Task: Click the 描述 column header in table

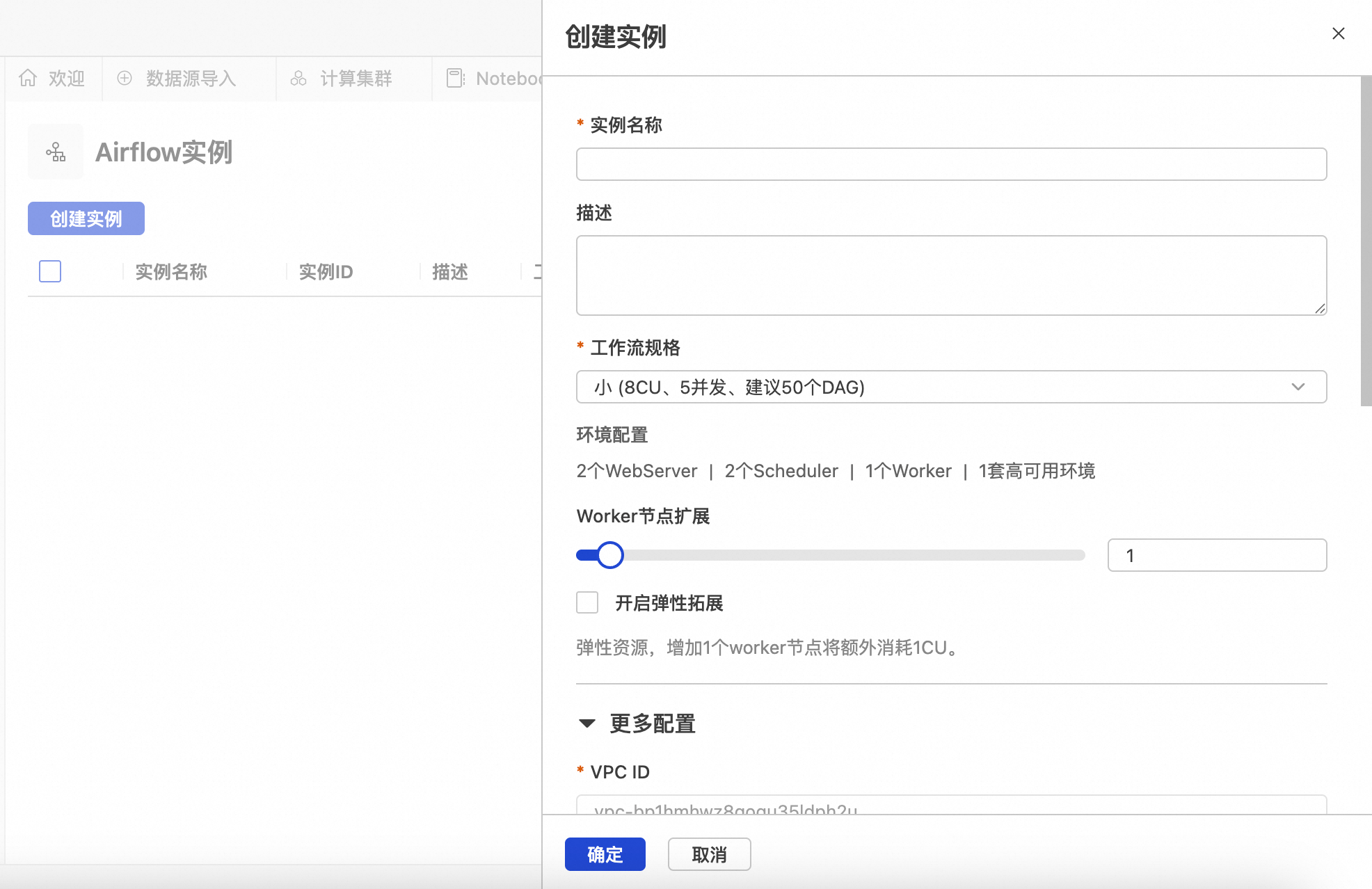Action: (450, 272)
